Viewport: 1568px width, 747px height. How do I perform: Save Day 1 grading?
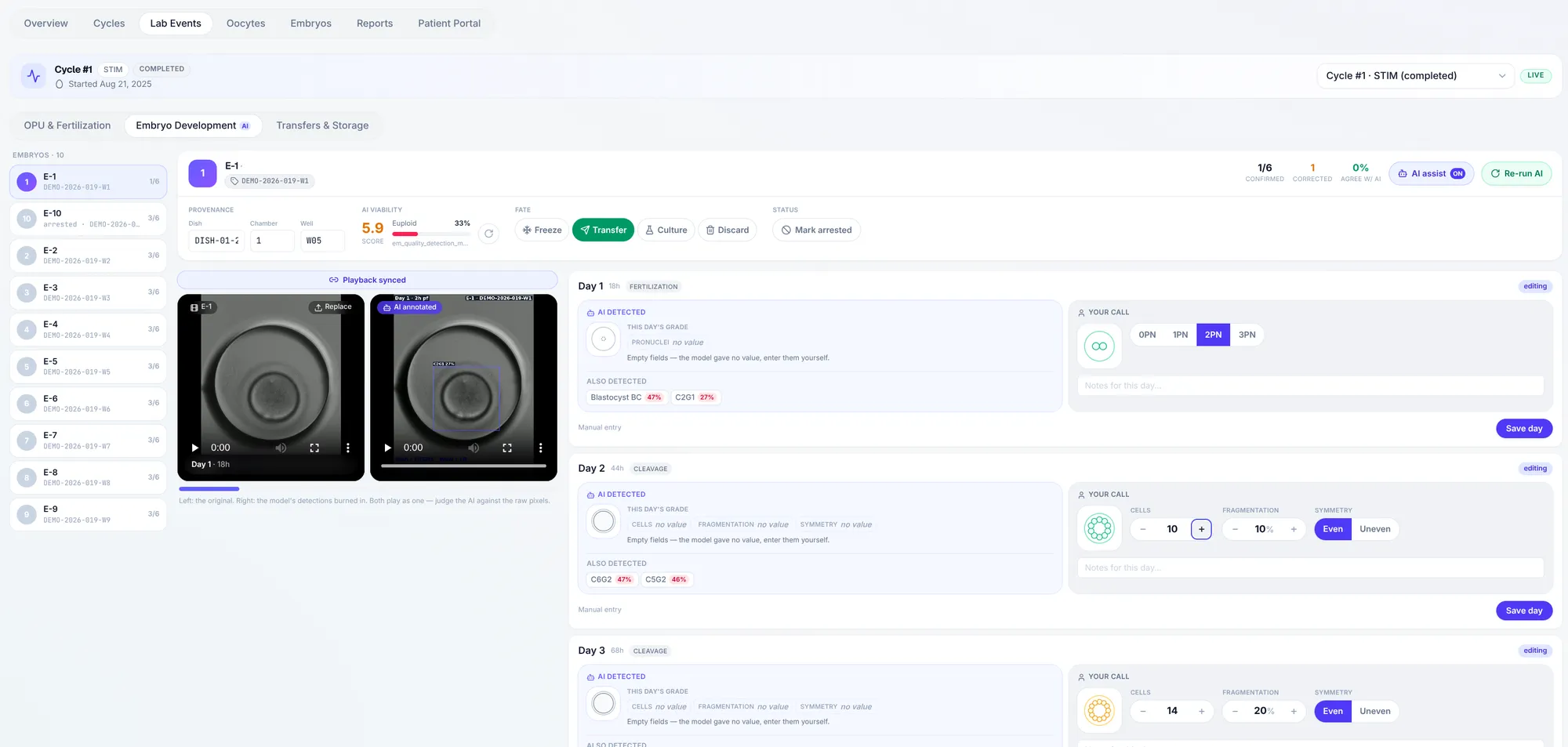[x=1524, y=429]
